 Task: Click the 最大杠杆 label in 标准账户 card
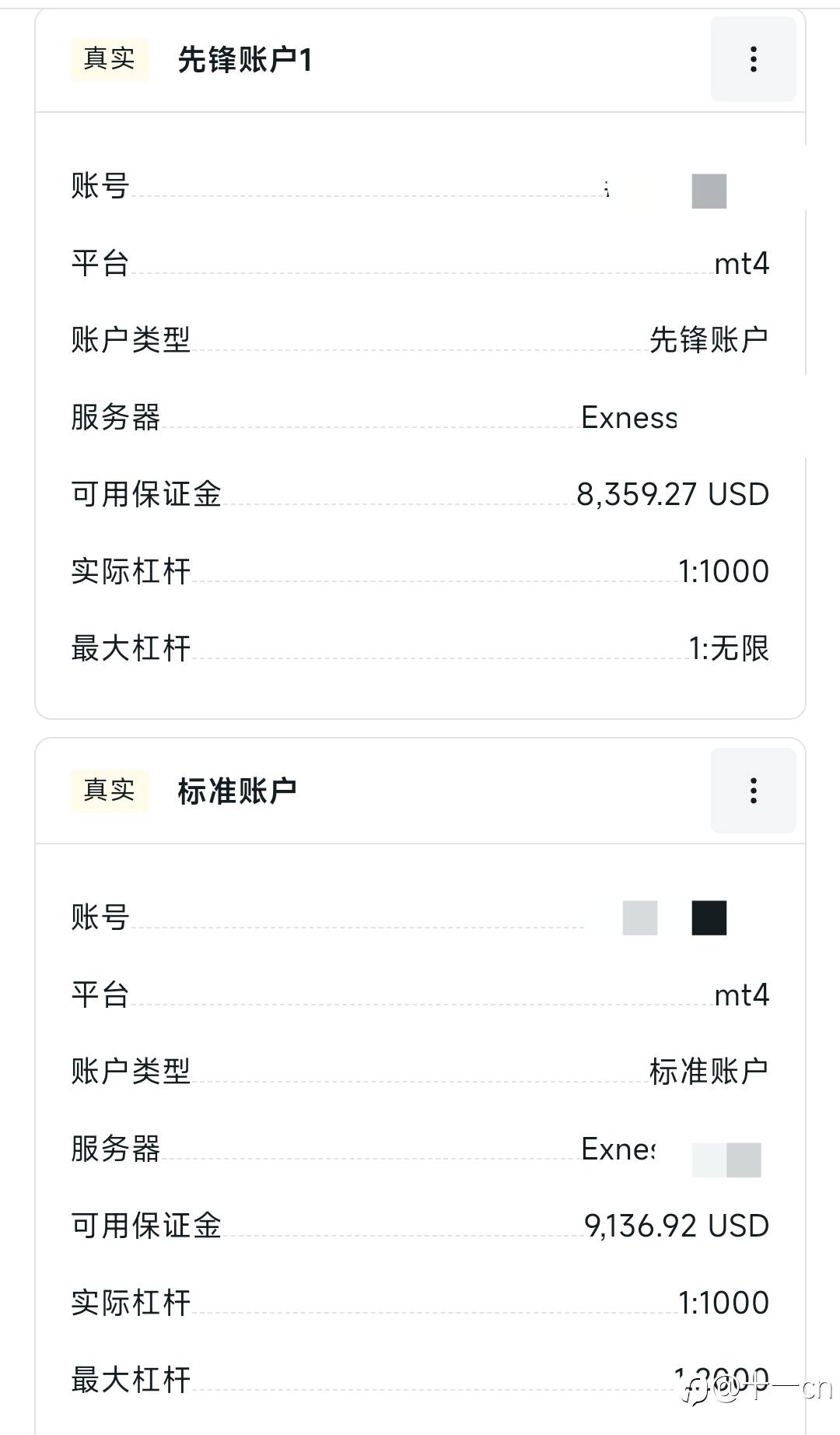(x=131, y=1380)
